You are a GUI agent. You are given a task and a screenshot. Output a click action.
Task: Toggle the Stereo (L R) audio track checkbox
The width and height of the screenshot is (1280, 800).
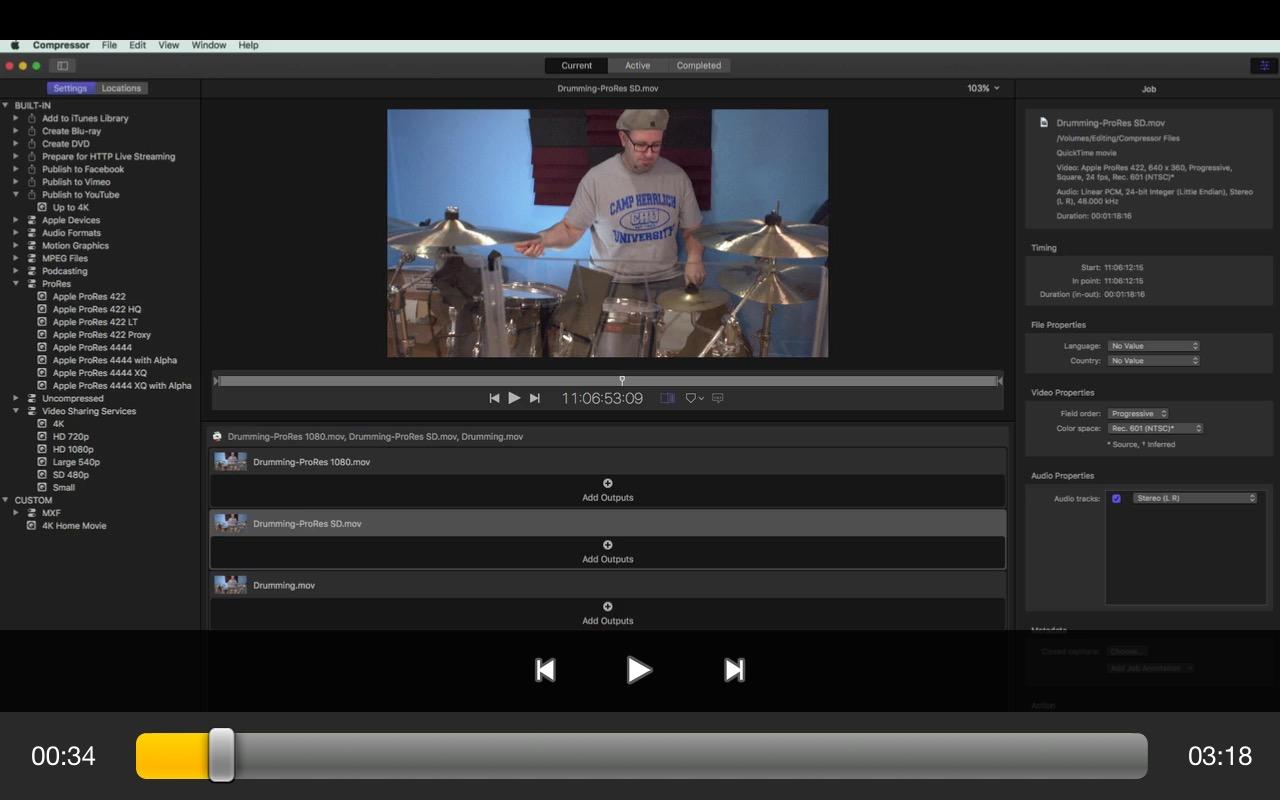tap(1116, 498)
